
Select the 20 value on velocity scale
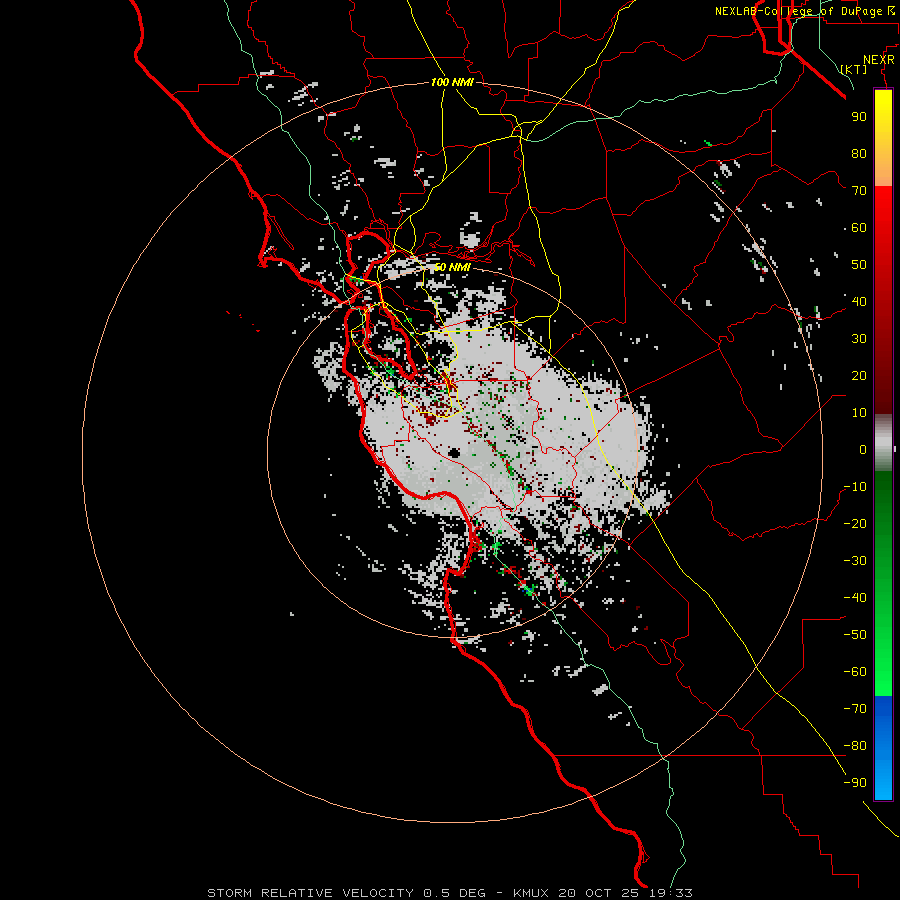[x=859, y=375]
